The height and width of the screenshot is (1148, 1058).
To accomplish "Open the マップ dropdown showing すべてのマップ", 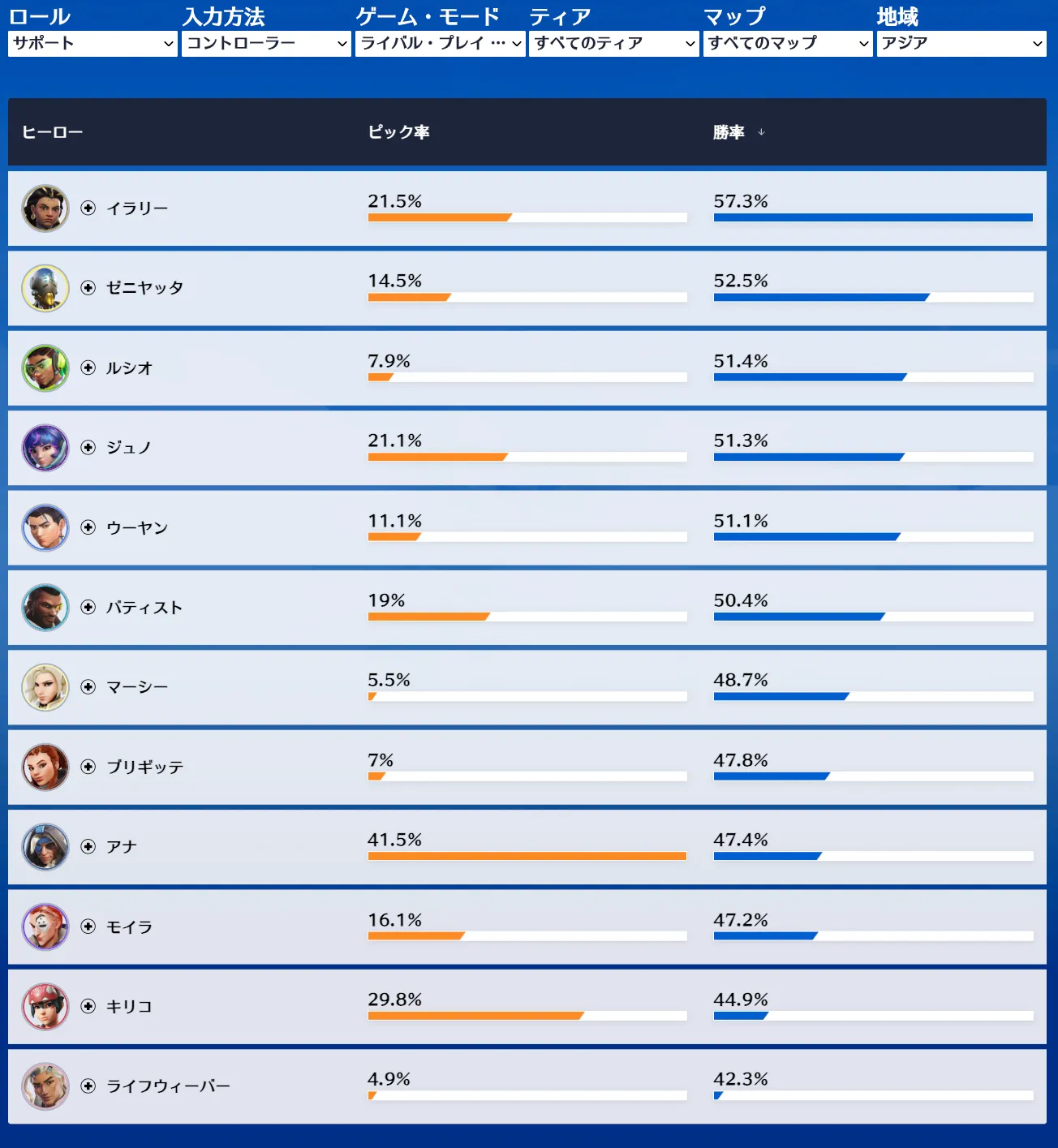I will 788,44.
